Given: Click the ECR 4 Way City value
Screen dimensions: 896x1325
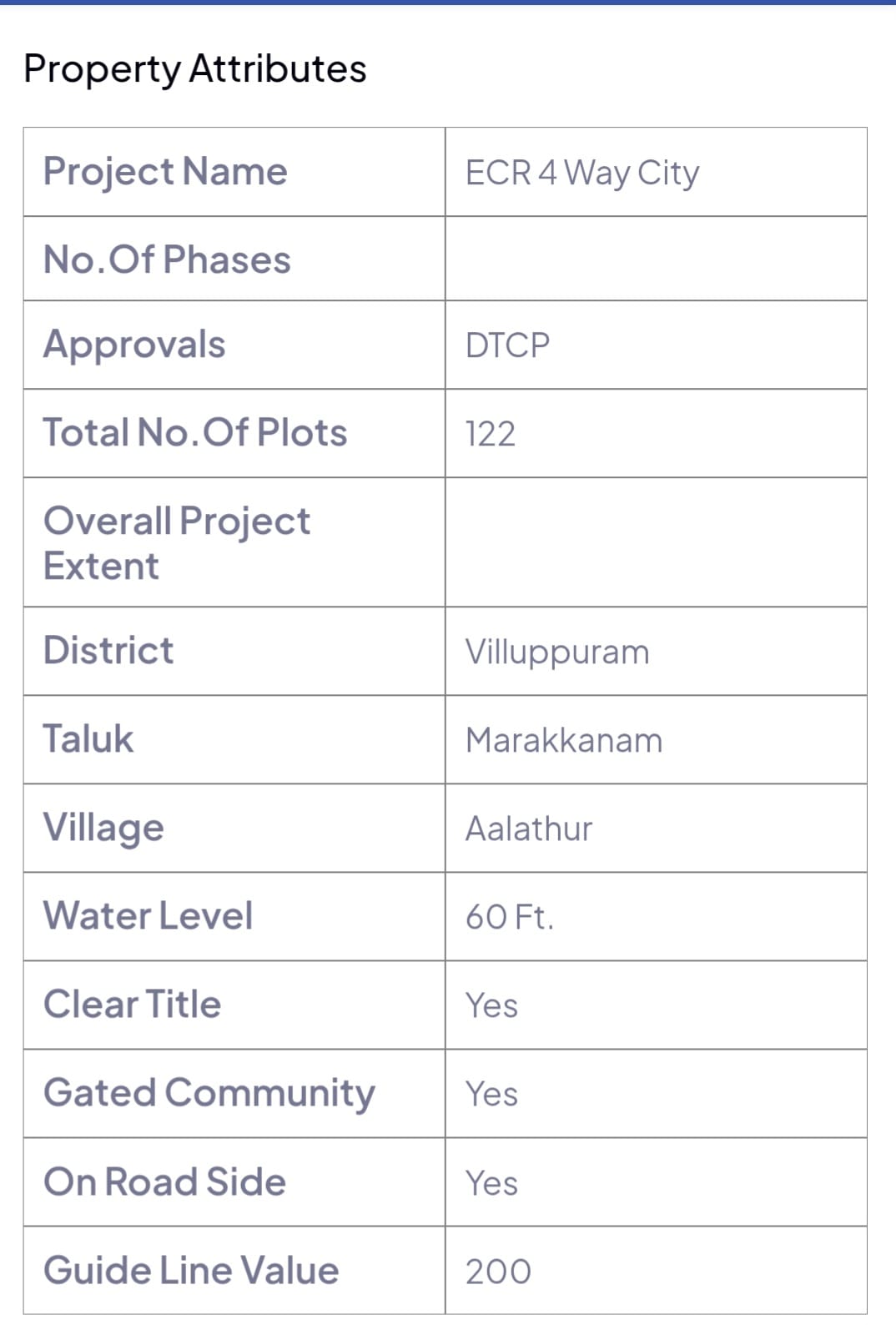Looking at the screenshot, I should coord(582,173).
